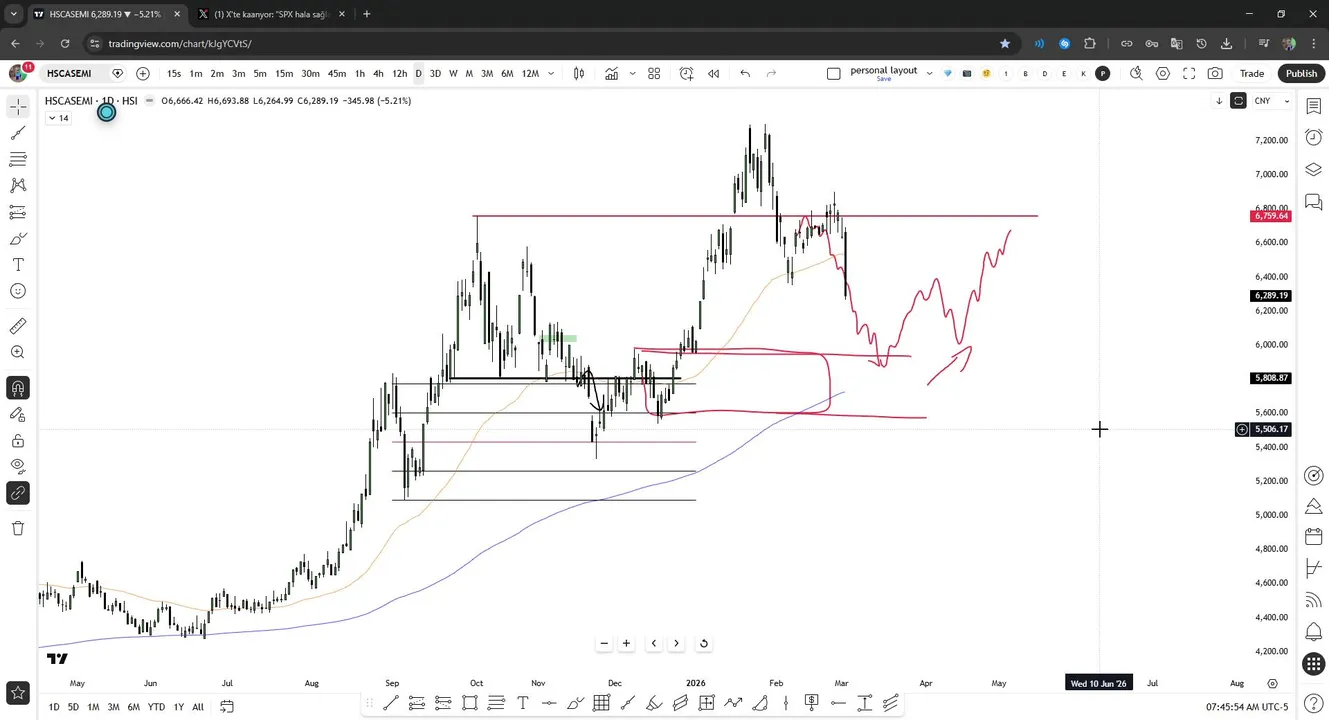This screenshot has width=1329, height=720.
Task: Click the delete drawings trash icon
Action: tap(18, 528)
